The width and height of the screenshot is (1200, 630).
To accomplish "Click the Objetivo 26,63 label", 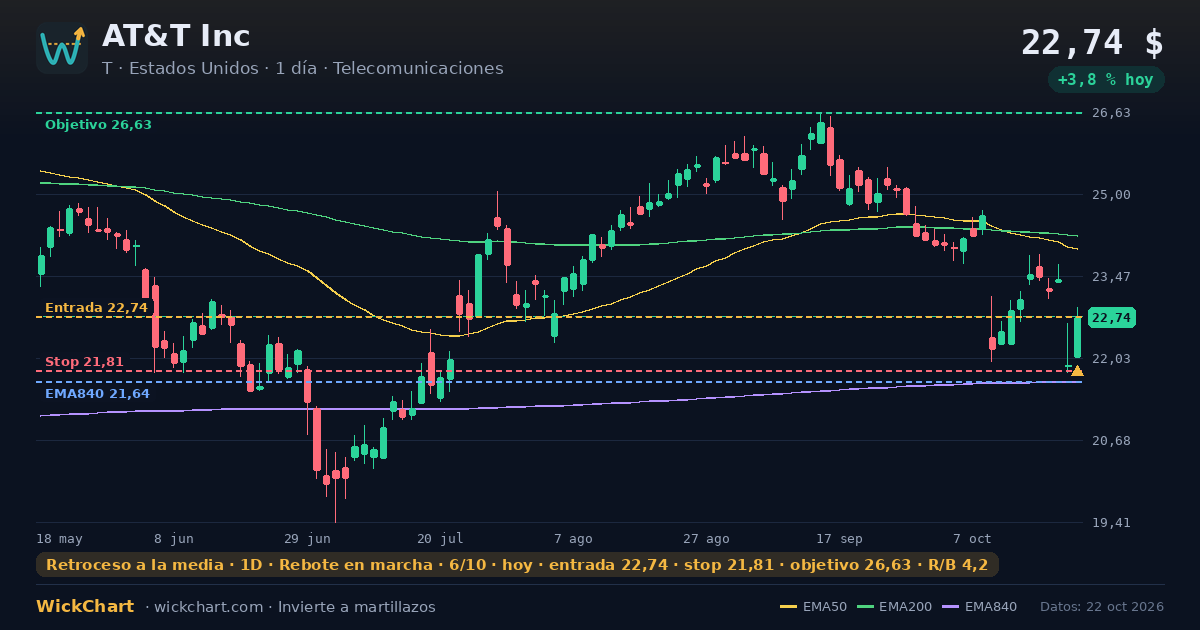I will point(98,125).
